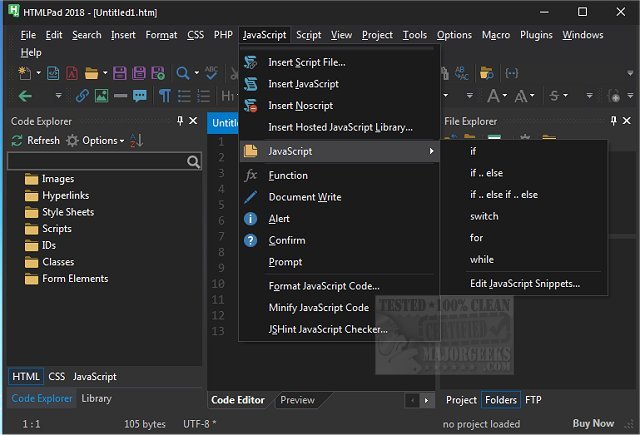This screenshot has width=640, height=435.
Task: Click the Code Explorer search field
Action: pos(96,161)
